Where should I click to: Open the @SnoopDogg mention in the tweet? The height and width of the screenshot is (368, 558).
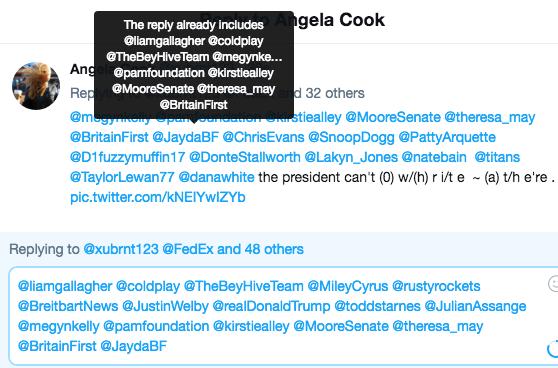click(351, 137)
